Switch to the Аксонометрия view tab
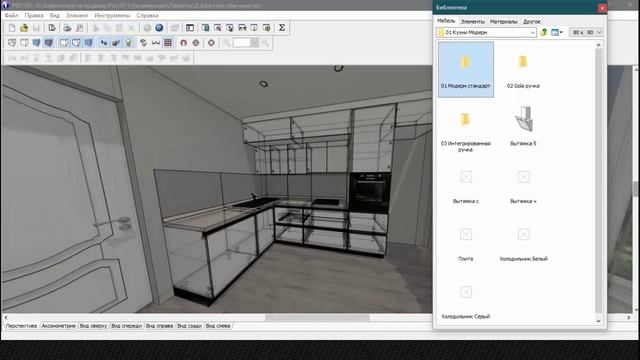The width and height of the screenshot is (640, 360). point(59,326)
